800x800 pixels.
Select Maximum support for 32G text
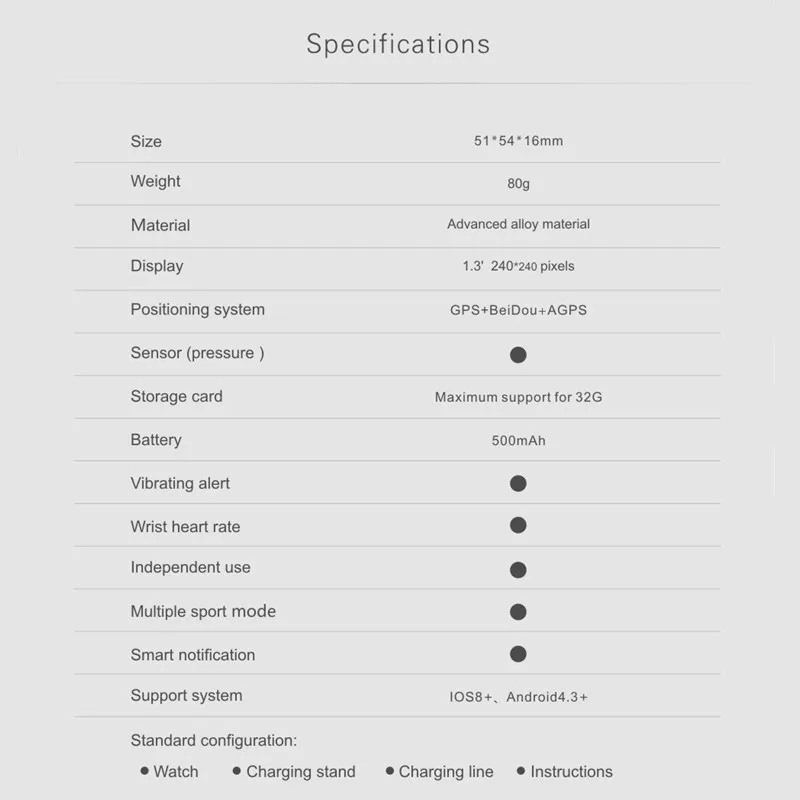coord(518,397)
